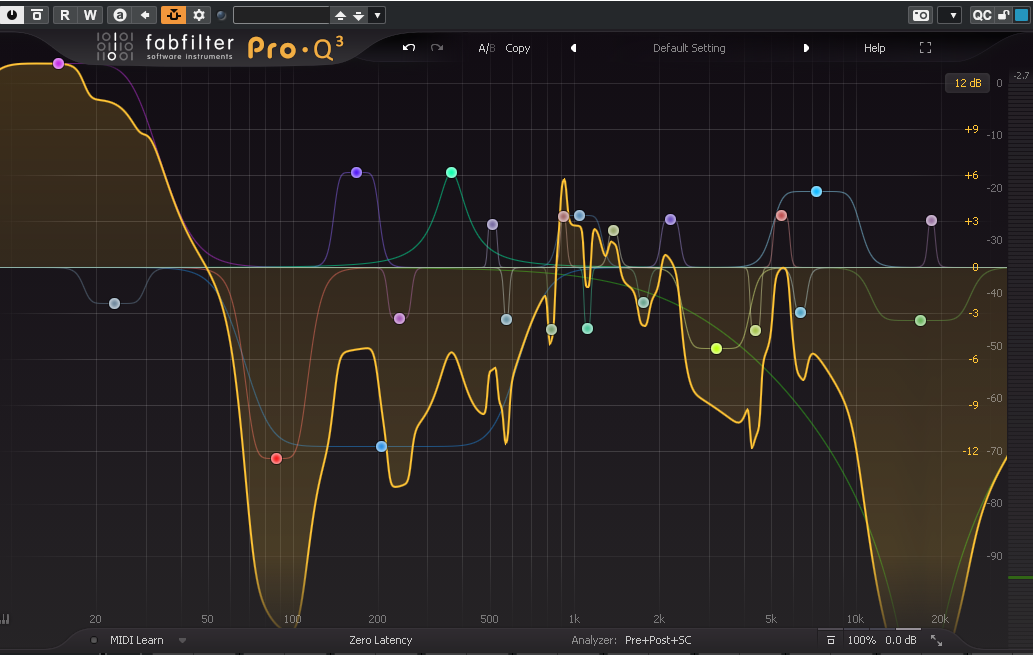Click MIDI Learn button

point(136,640)
